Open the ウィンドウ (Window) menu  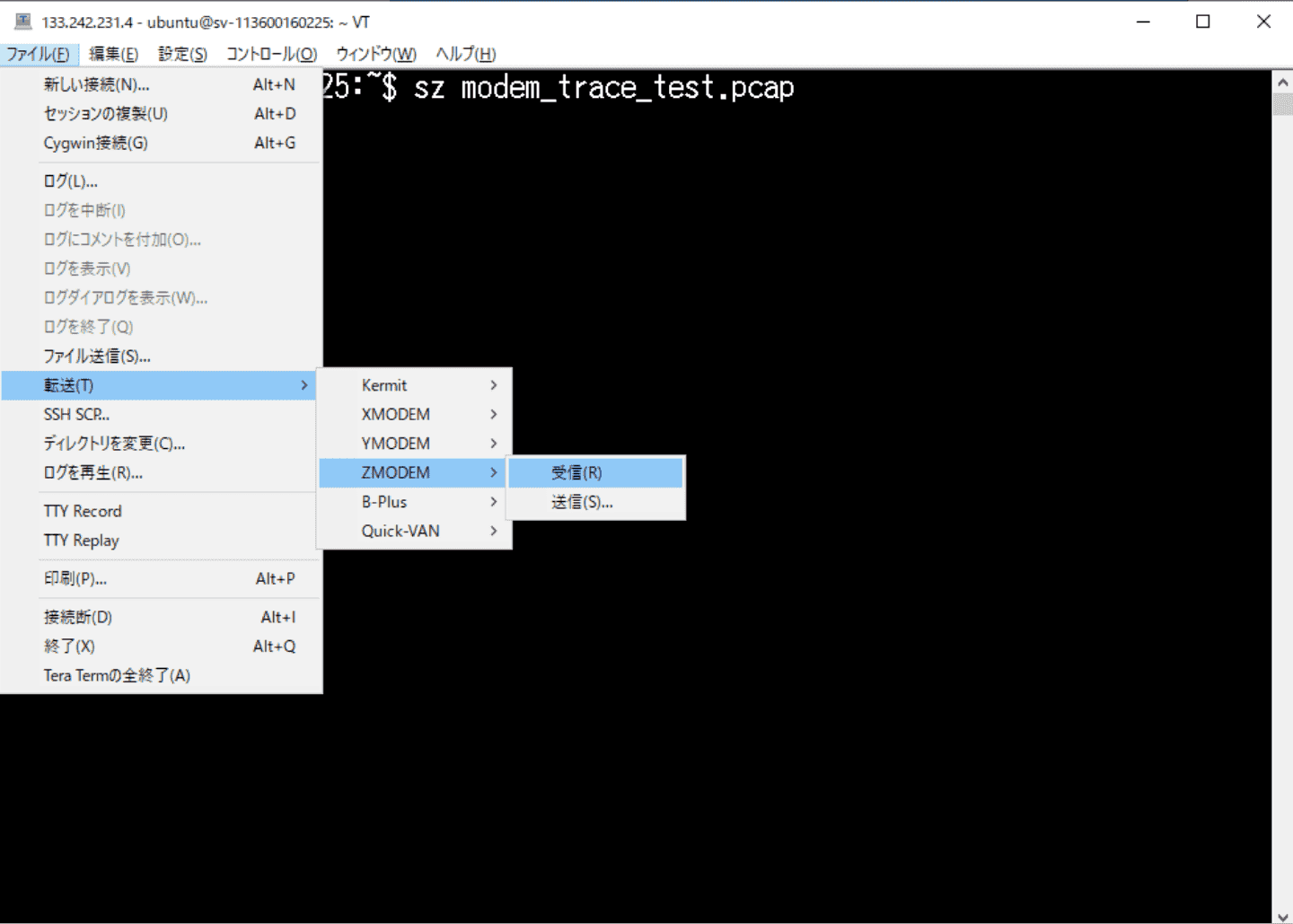[x=375, y=54]
